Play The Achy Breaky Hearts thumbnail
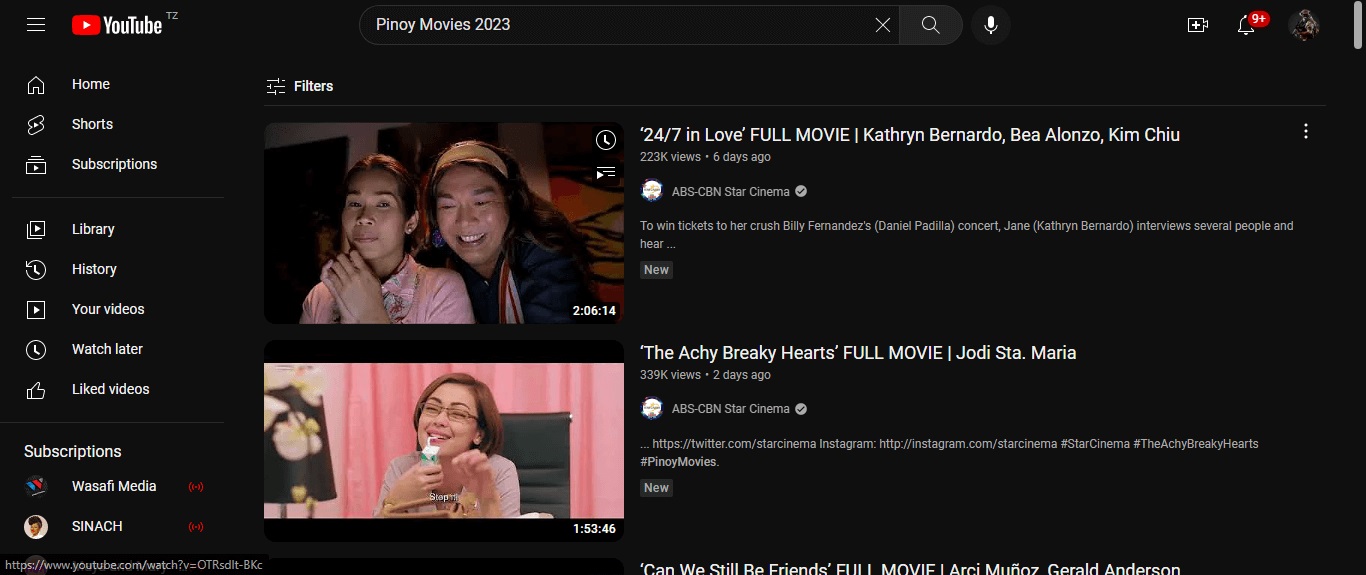Viewport: 1366px width, 575px height. [444, 441]
